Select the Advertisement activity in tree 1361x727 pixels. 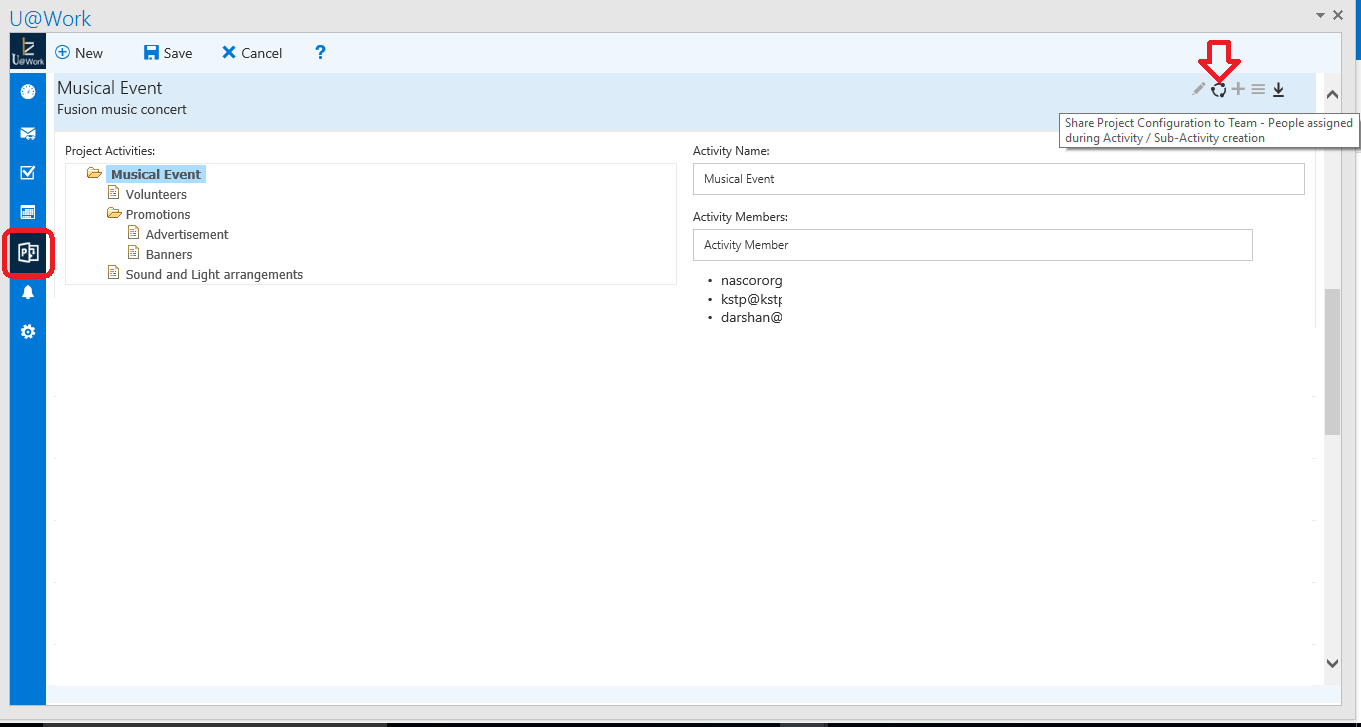coord(186,234)
